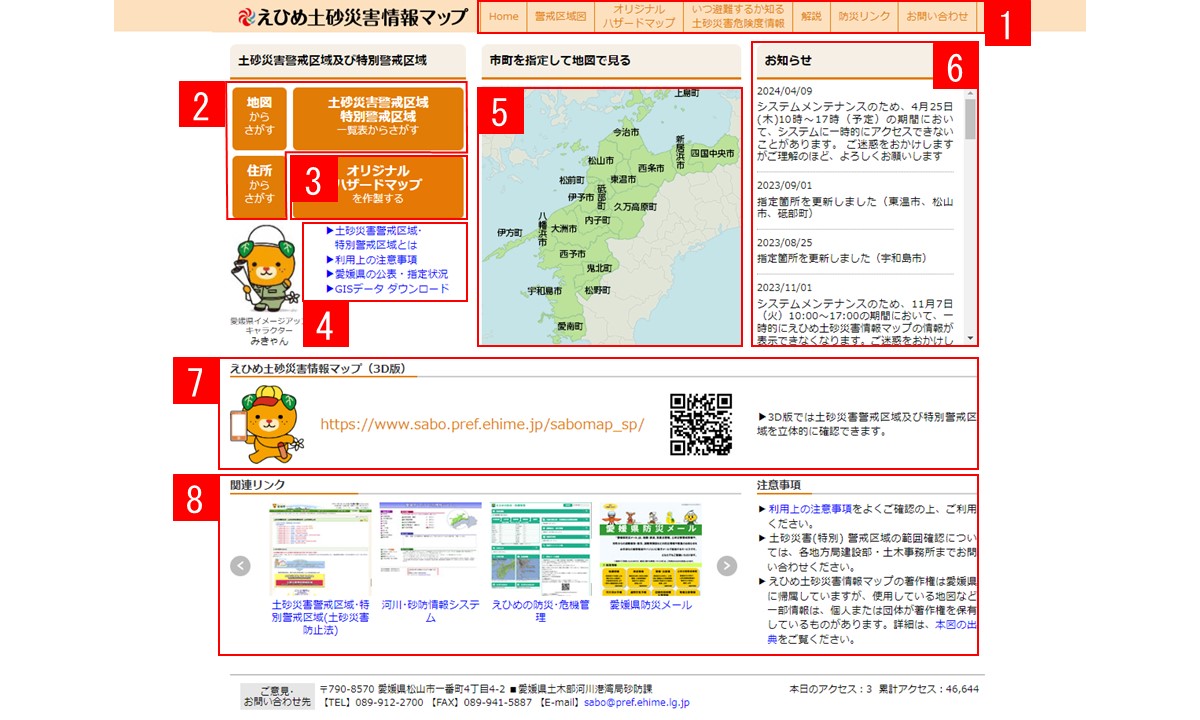The image size is (1200, 720).
Task: Select 久万高原町 on the map
Action: pos(635,207)
